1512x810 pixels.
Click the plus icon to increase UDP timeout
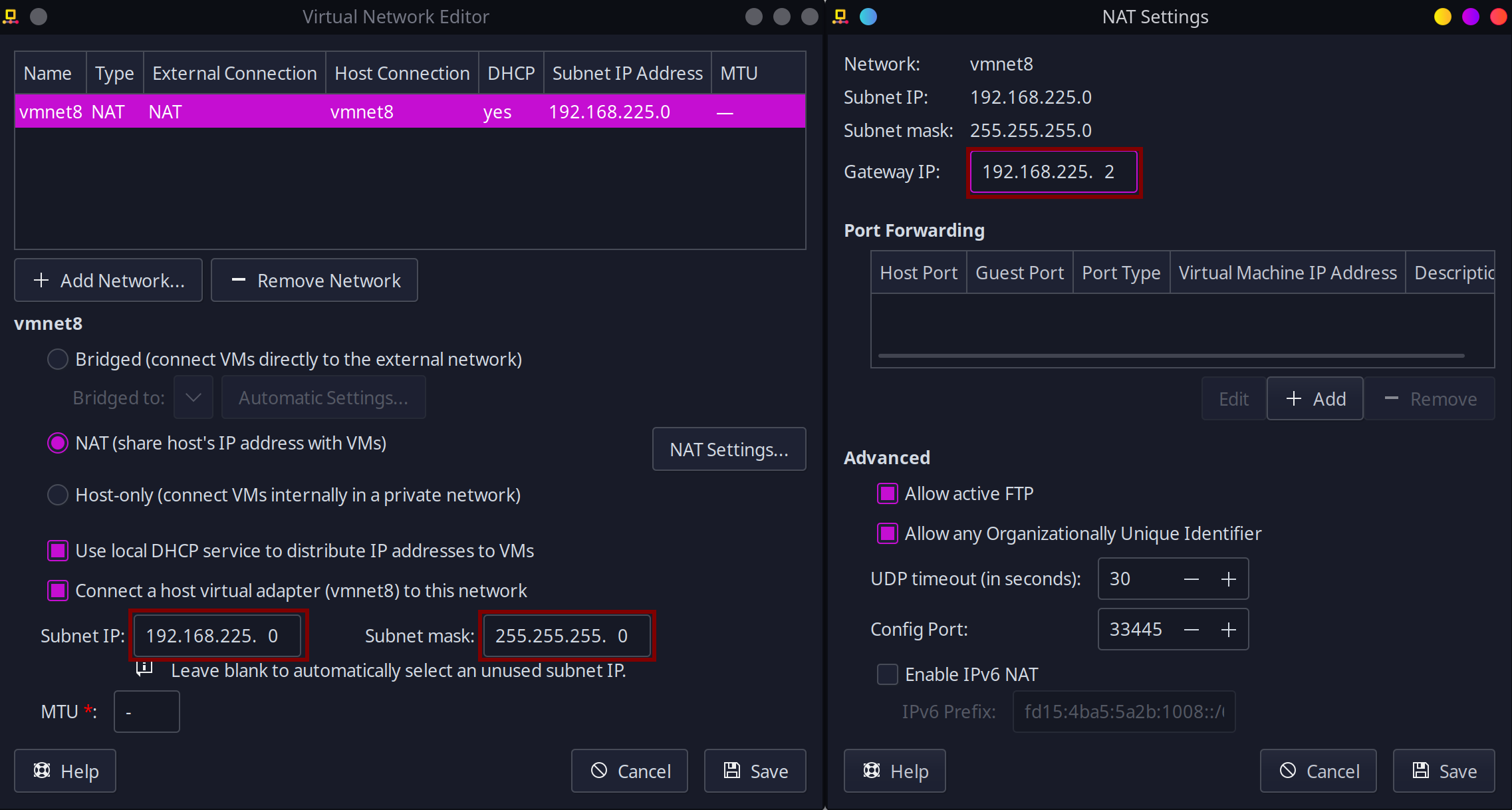pos(1228,579)
